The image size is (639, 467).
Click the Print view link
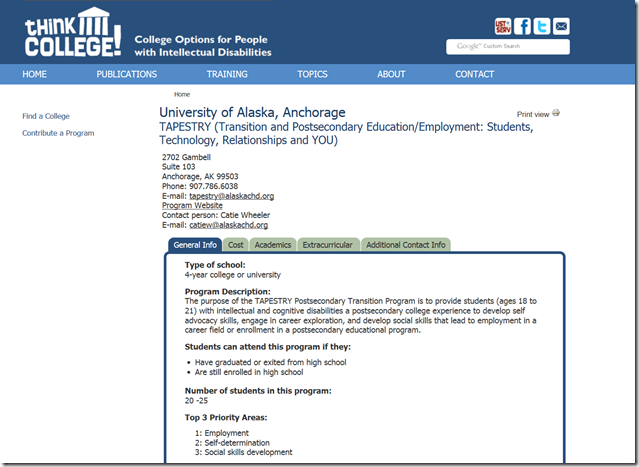pyautogui.click(x=533, y=115)
